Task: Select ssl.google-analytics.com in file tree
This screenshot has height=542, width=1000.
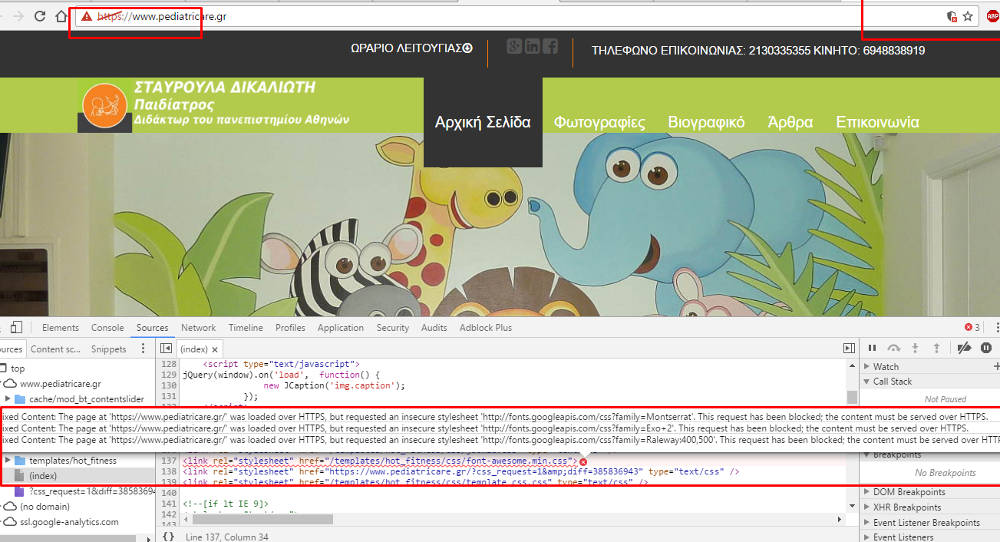Action: (x=69, y=522)
